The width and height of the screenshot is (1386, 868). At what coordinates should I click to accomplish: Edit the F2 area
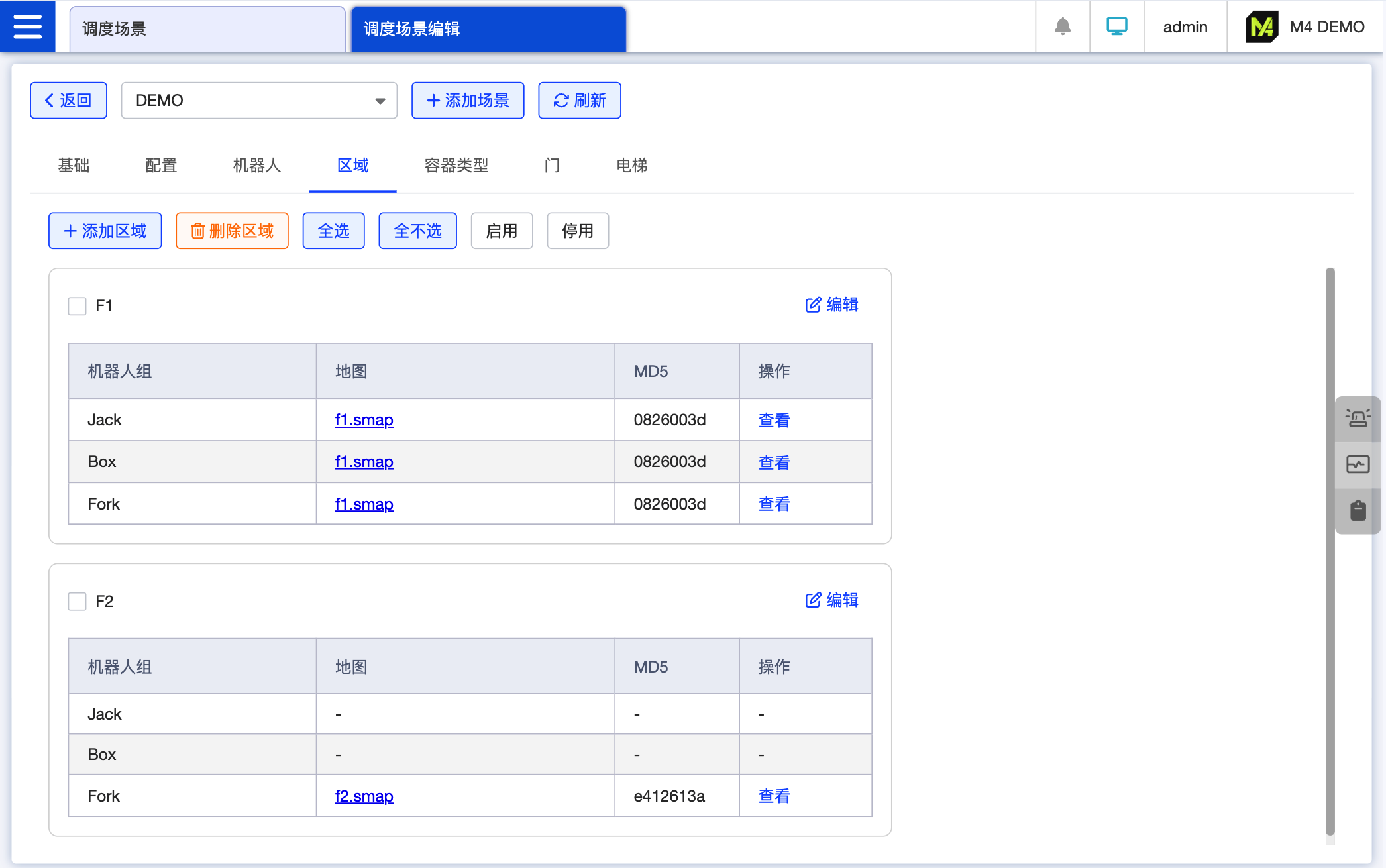[x=831, y=600]
